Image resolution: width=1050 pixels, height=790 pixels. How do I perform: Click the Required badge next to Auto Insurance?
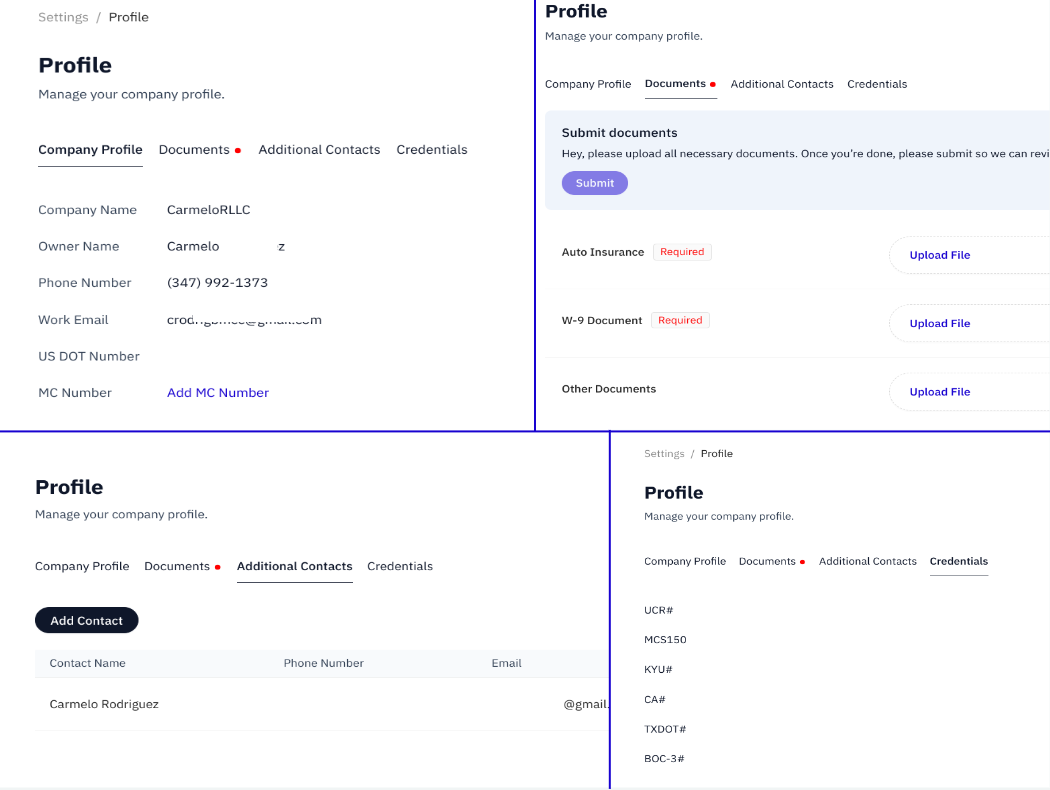click(682, 252)
